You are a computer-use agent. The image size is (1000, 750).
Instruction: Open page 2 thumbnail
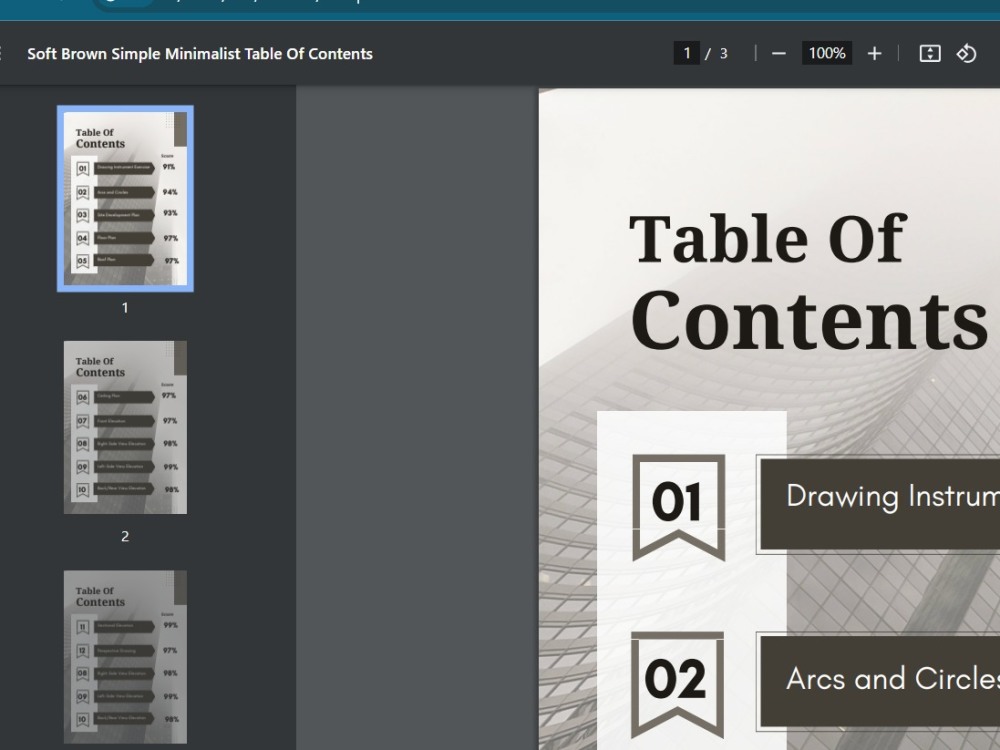(126, 427)
